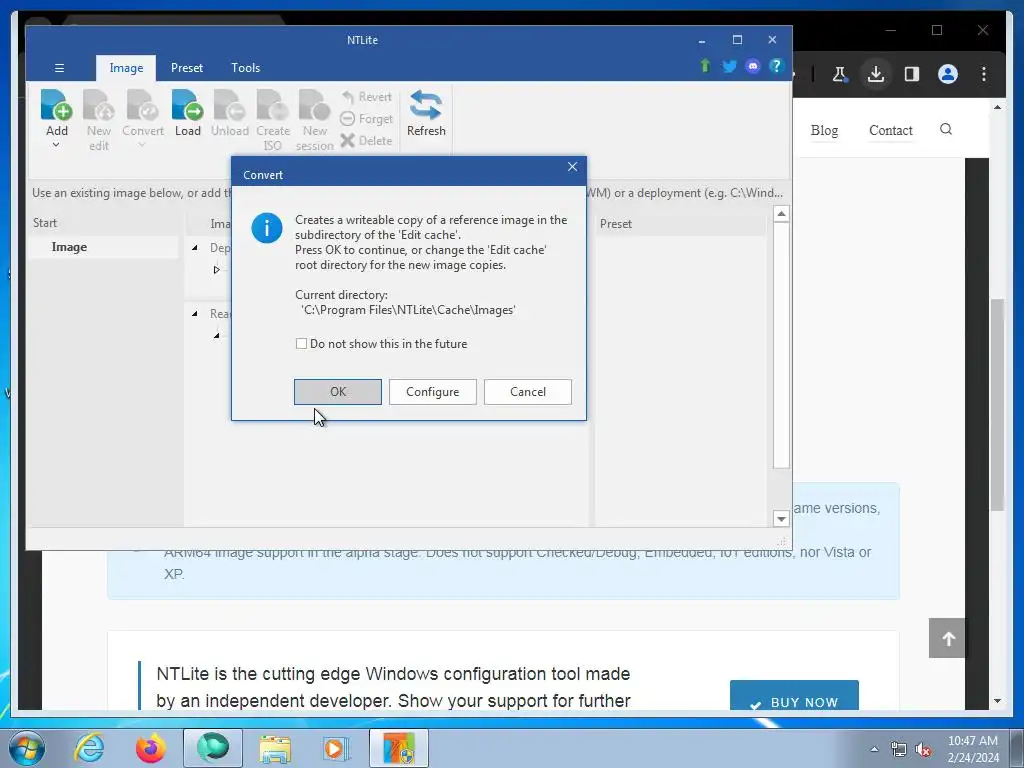
Task: Open the Tools ribbon tab
Action: (x=246, y=68)
